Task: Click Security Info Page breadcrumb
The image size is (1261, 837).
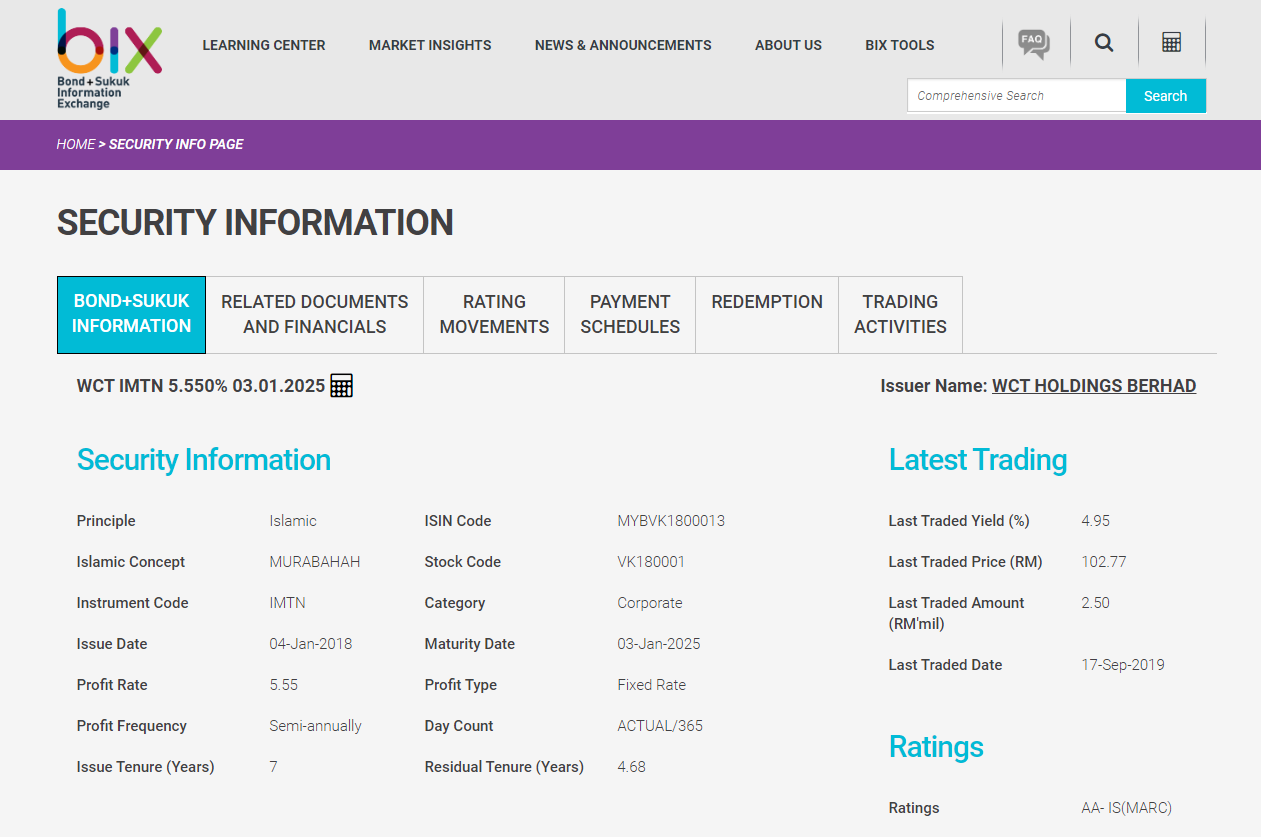Action: click(176, 144)
